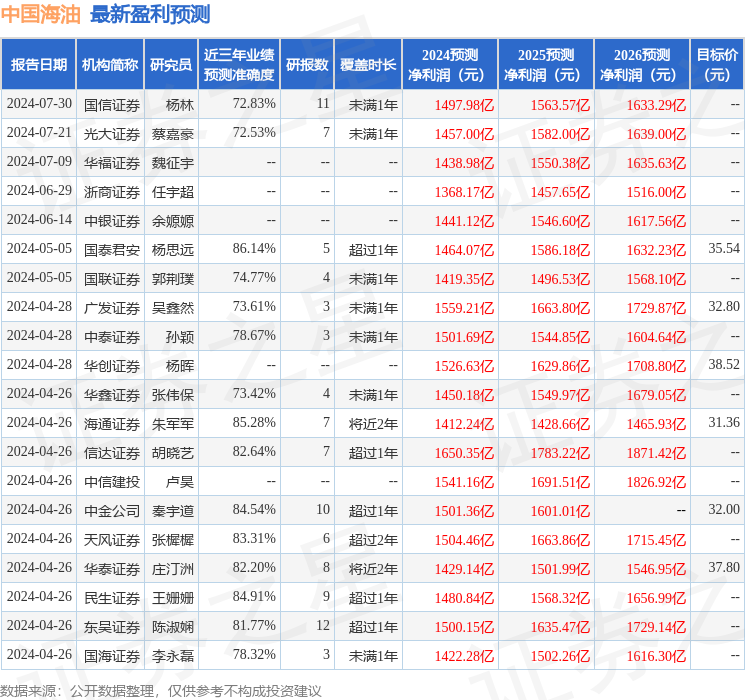Click the 报告日期 column header
Screen dimensions: 745x700
pyautogui.click(x=38, y=65)
